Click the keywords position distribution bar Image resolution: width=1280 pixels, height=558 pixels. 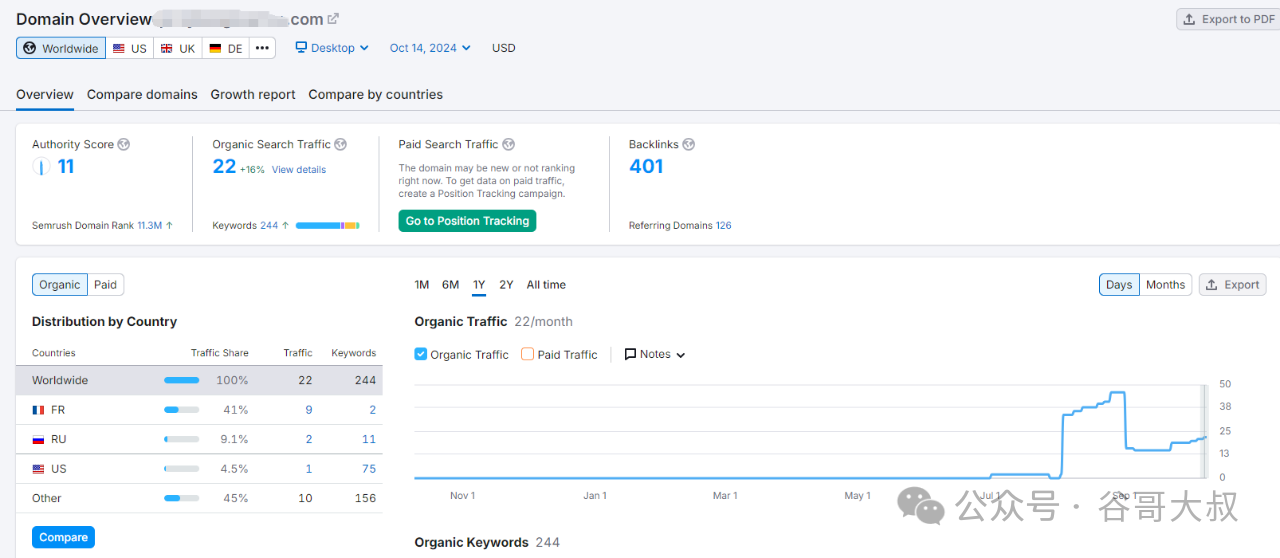[328, 226]
